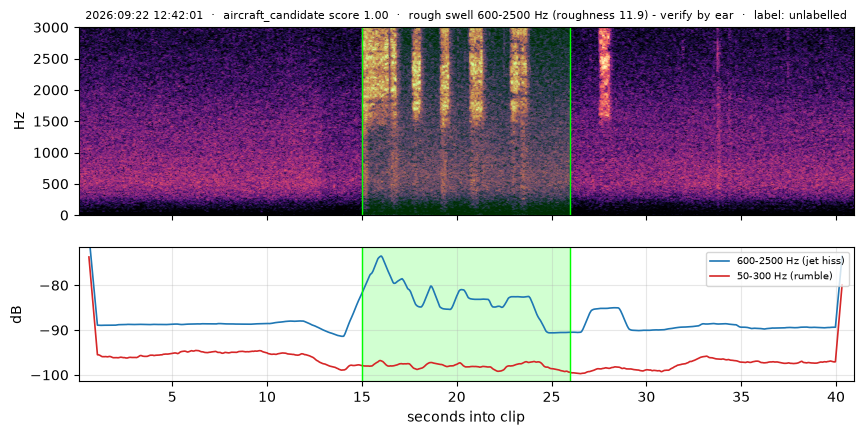
Task: Click the timestamp "2026:09:22 12:42:01" in the title
Action: point(145,15)
